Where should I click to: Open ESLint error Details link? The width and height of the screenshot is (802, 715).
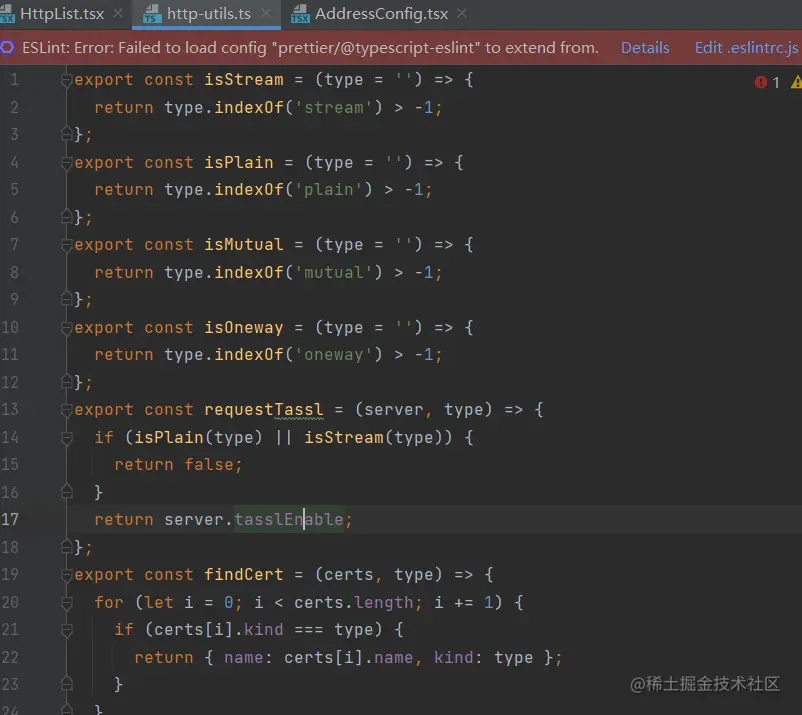tap(645, 48)
